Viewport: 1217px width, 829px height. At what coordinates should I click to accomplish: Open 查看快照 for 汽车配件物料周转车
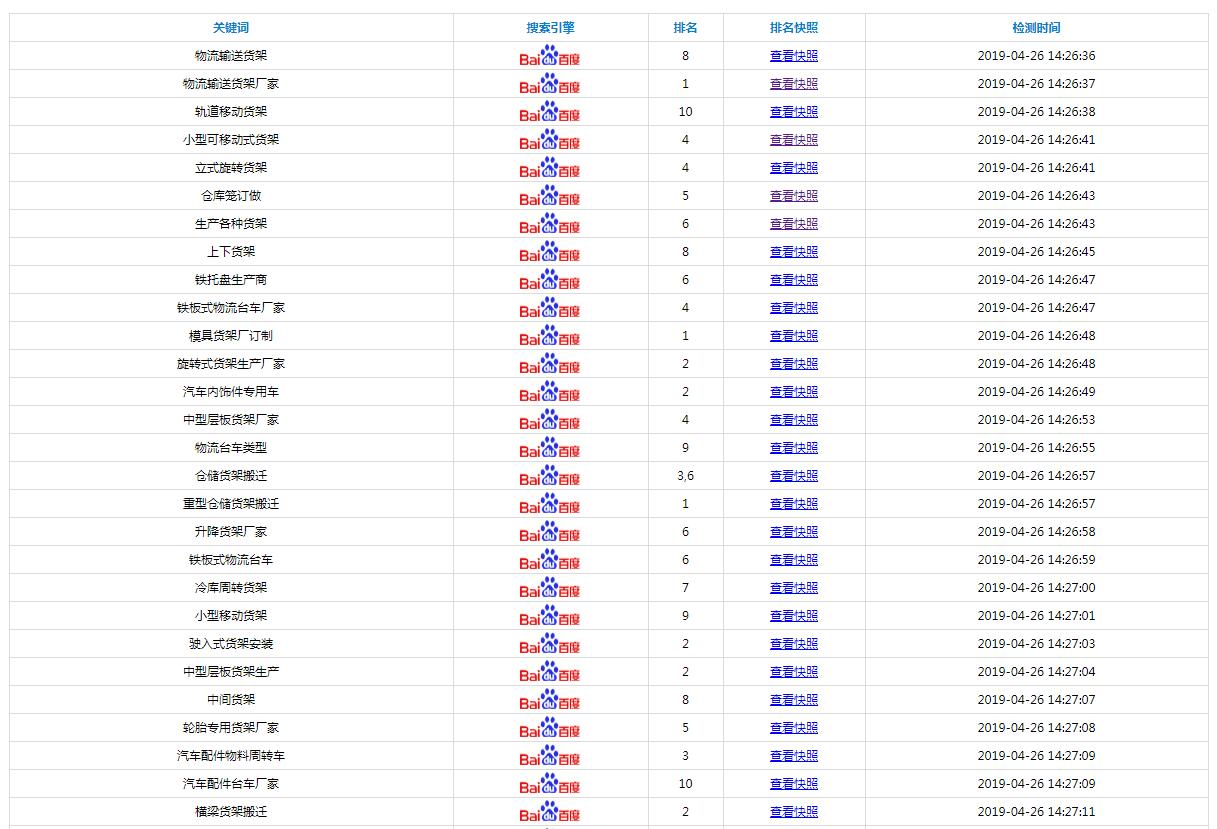coord(794,756)
